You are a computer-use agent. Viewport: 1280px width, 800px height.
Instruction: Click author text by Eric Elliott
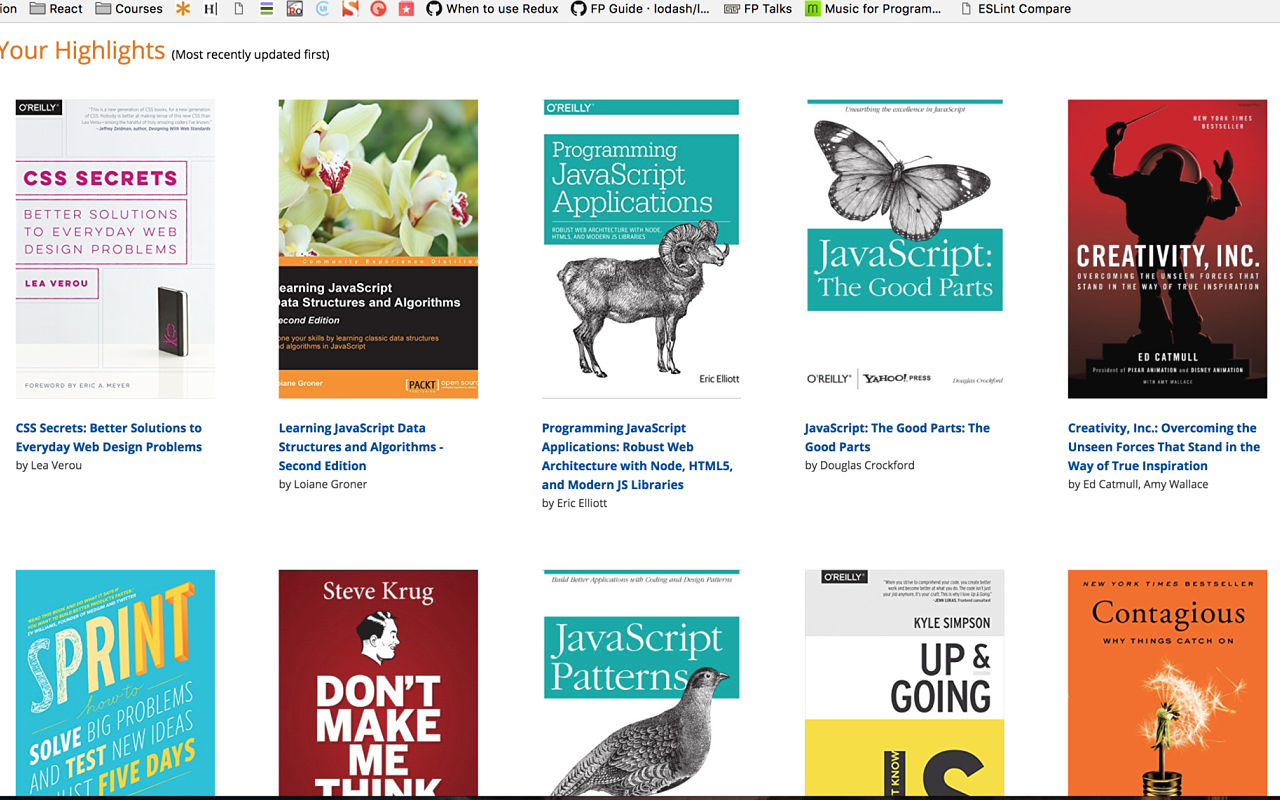point(575,504)
